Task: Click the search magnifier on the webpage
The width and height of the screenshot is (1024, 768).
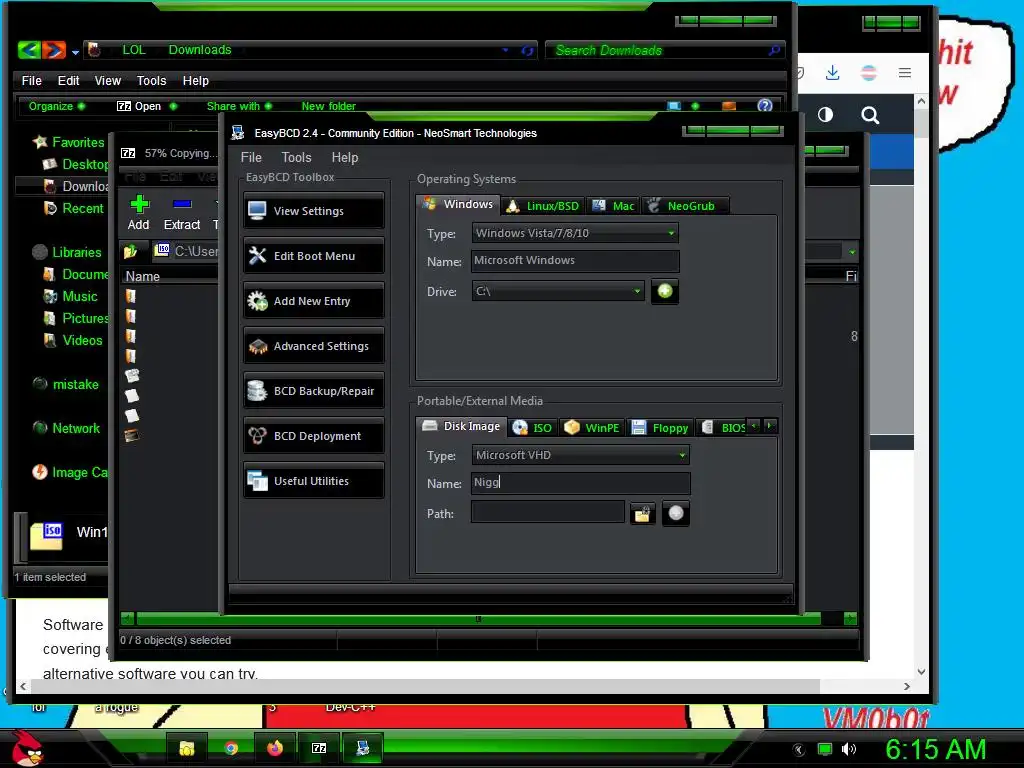Action: click(x=870, y=116)
